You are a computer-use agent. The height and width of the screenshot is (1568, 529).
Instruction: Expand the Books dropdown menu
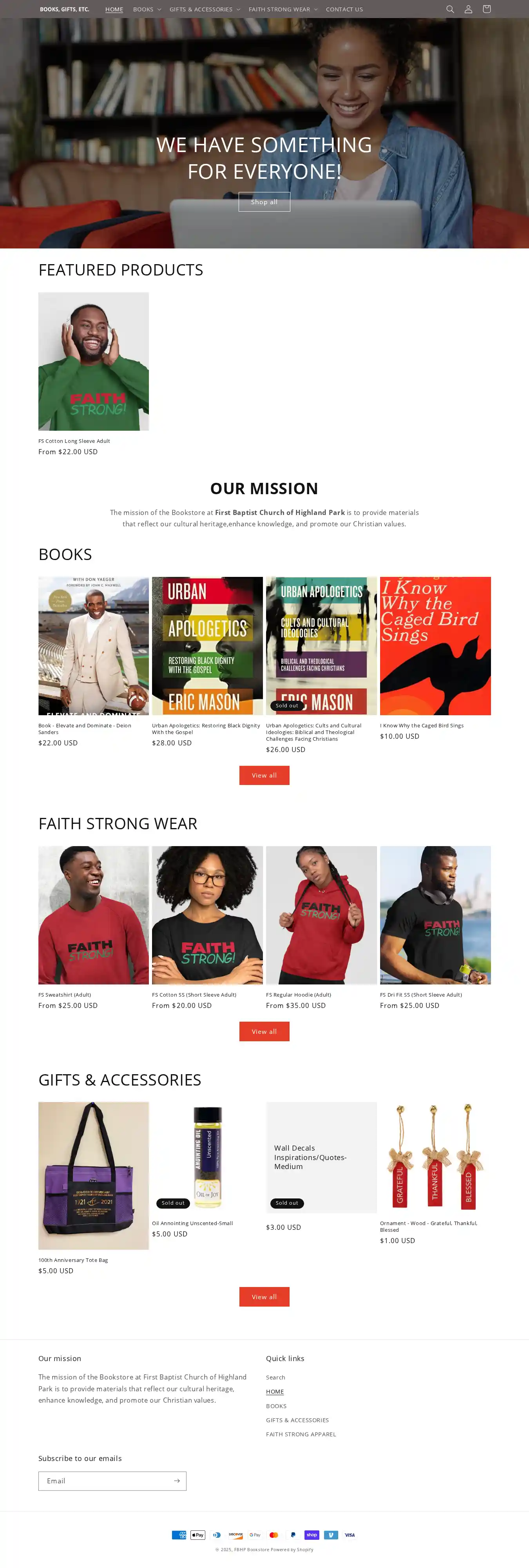[147, 9]
